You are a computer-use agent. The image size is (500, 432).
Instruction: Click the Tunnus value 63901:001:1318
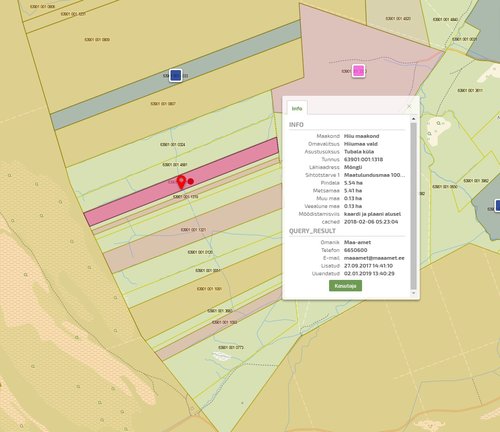[x=363, y=159]
